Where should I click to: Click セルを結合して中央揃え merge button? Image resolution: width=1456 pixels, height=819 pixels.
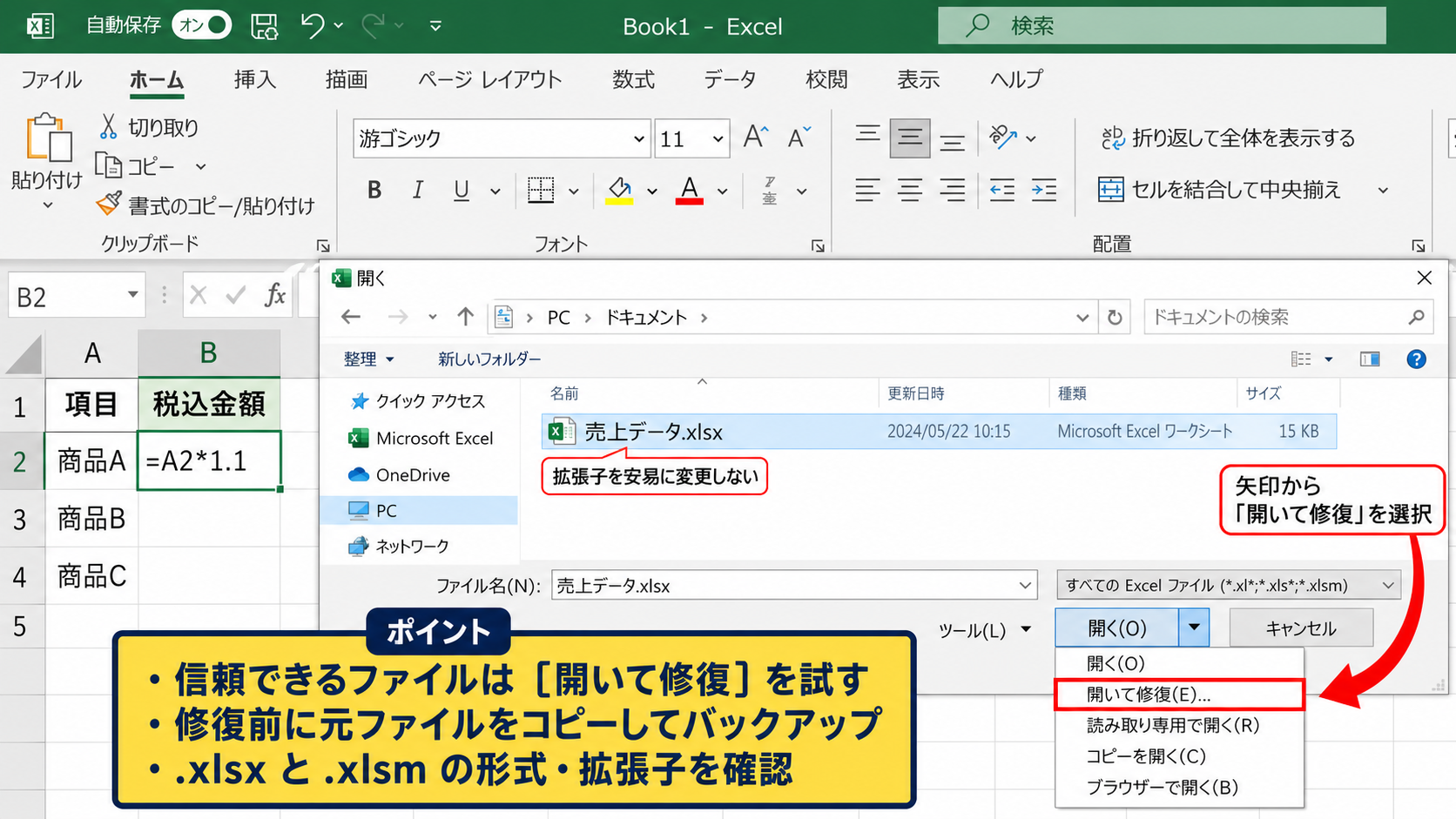click(1219, 189)
